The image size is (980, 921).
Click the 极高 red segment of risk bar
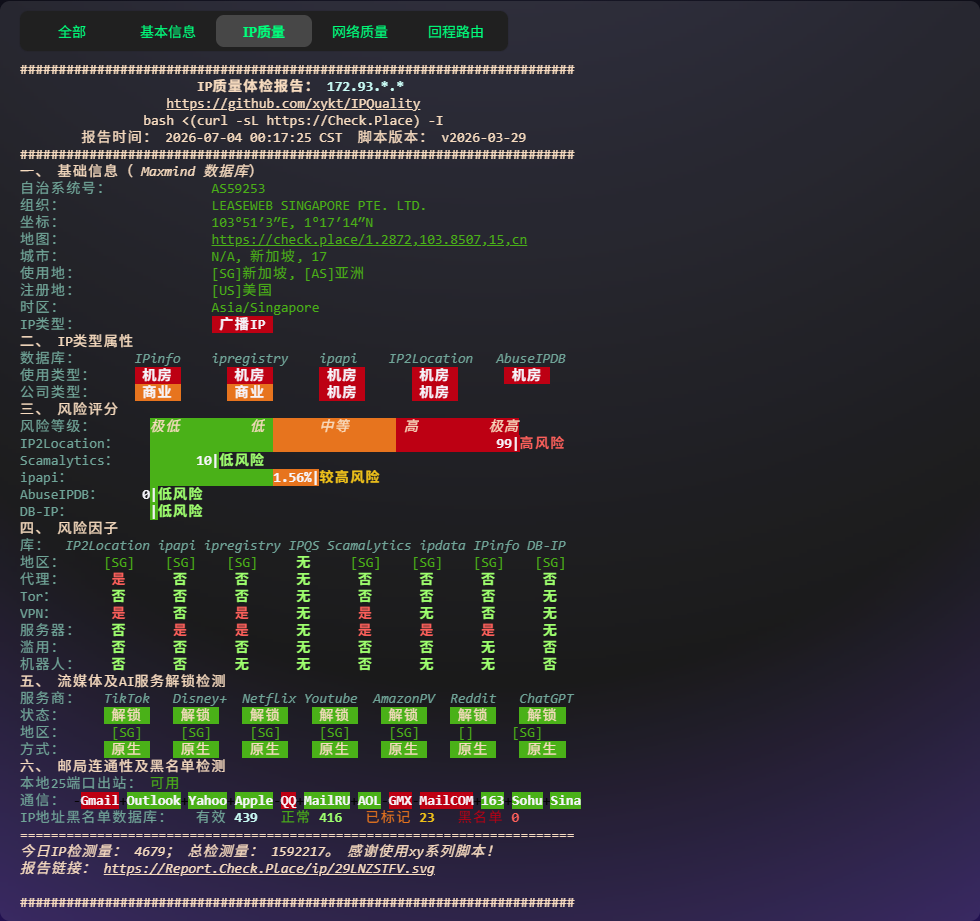pyautogui.click(x=504, y=426)
